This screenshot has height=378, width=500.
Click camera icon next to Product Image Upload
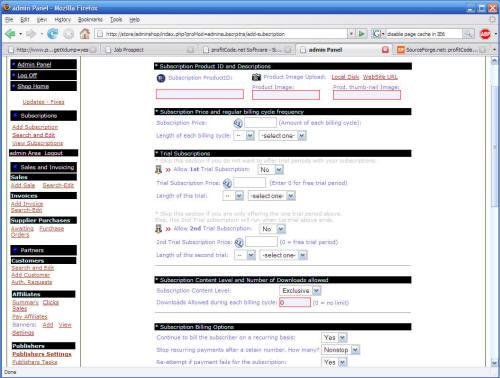click(256, 77)
